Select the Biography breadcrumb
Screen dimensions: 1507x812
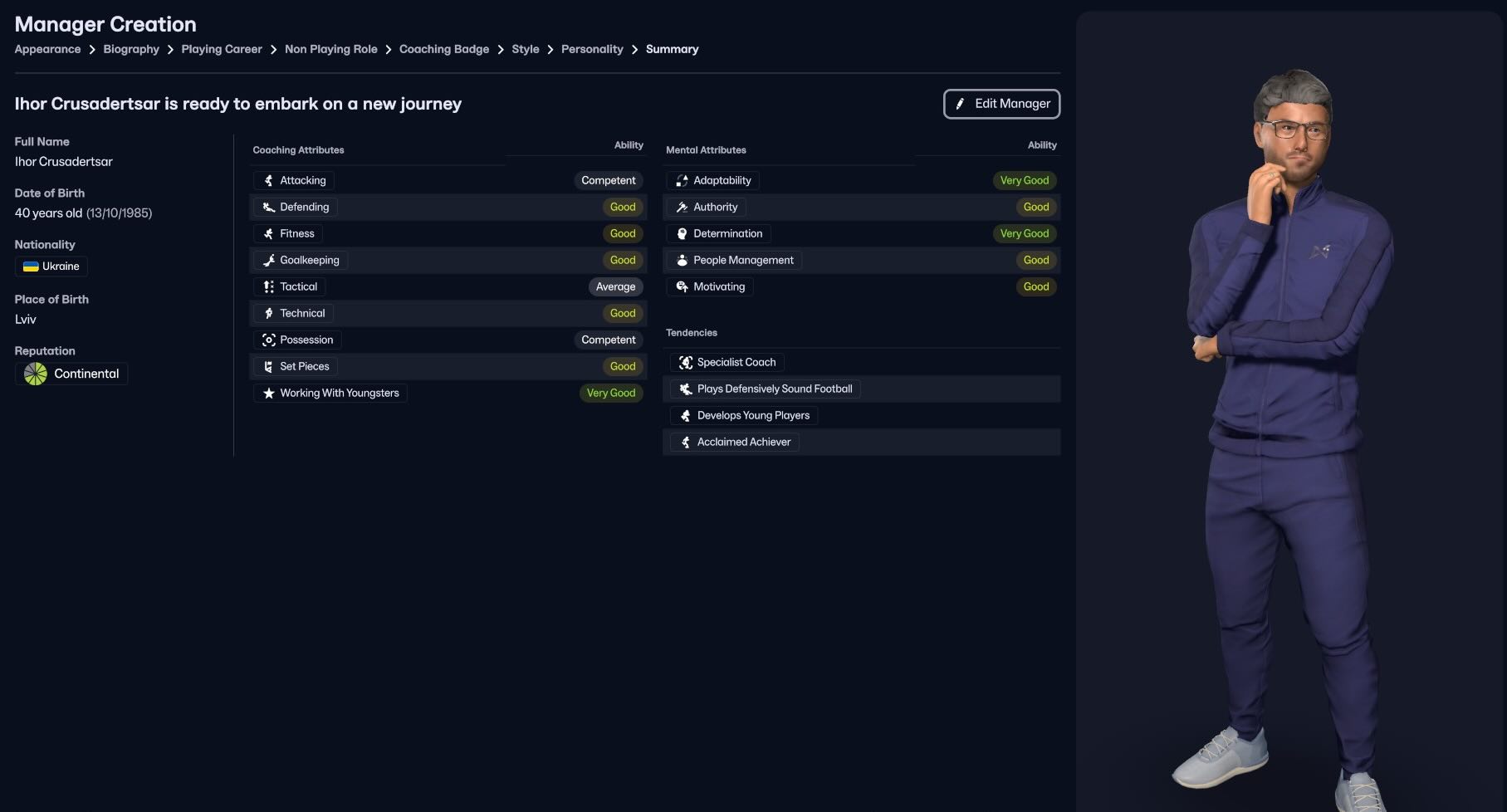(x=131, y=49)
